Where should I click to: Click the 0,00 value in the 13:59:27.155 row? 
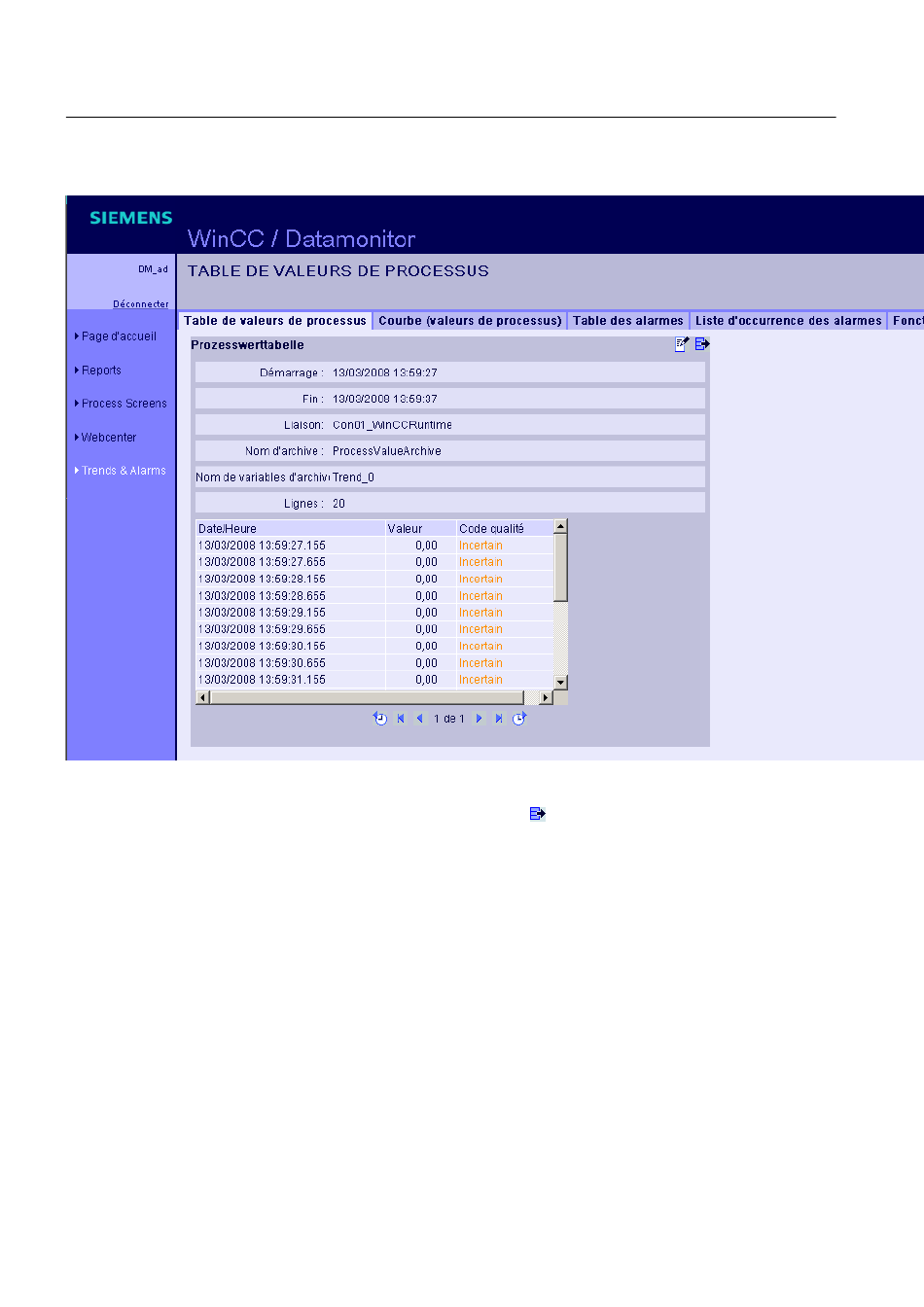(426, 546)
